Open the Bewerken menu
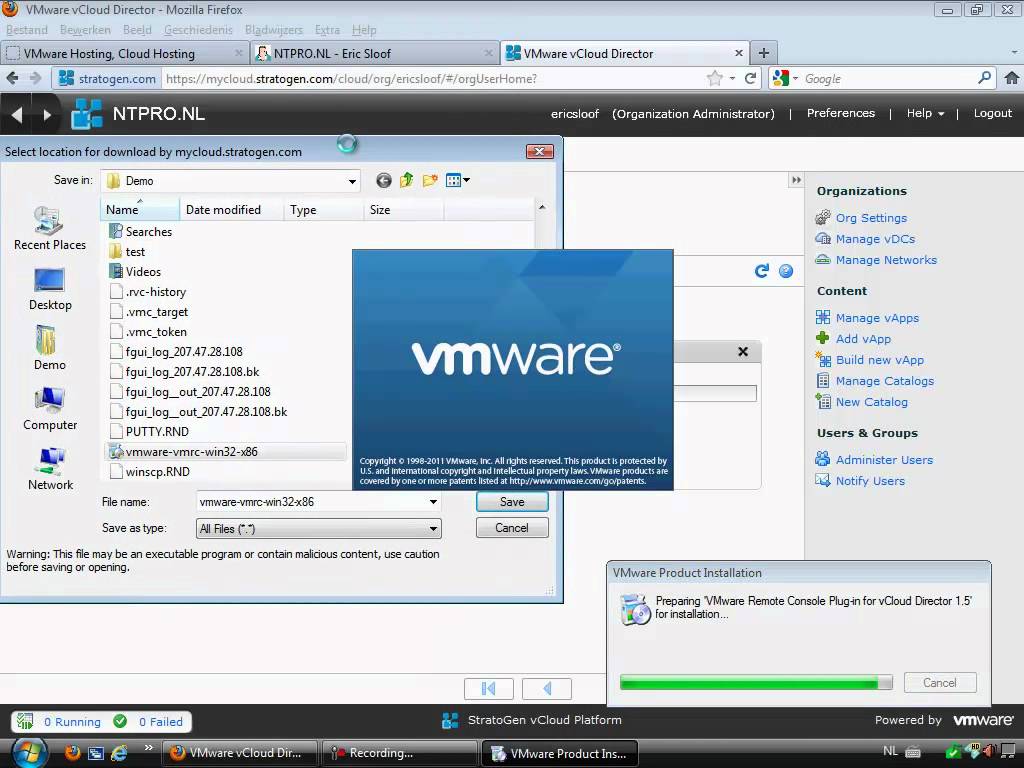 (x=85, y=30)
